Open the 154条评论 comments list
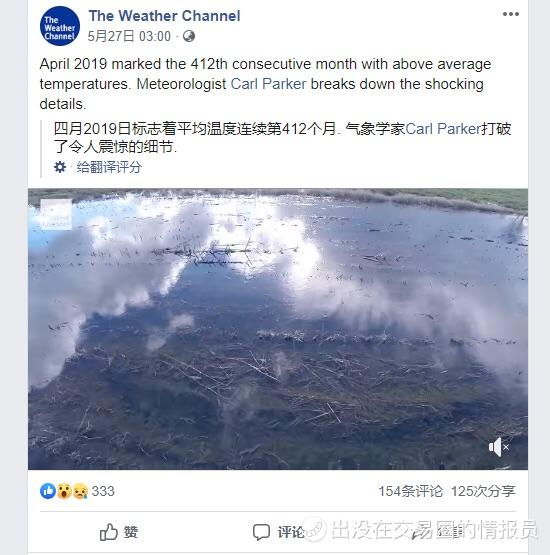550x555 pixels. point(411,491)
